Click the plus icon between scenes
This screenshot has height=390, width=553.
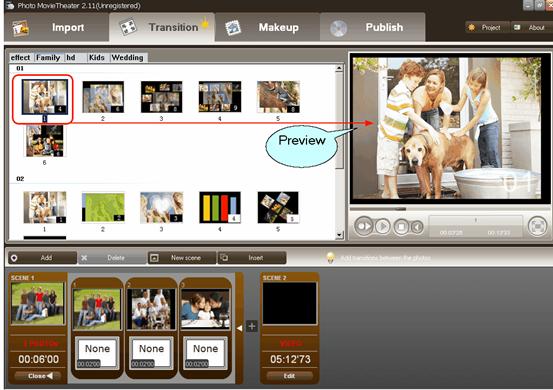[x=251, y=326]
